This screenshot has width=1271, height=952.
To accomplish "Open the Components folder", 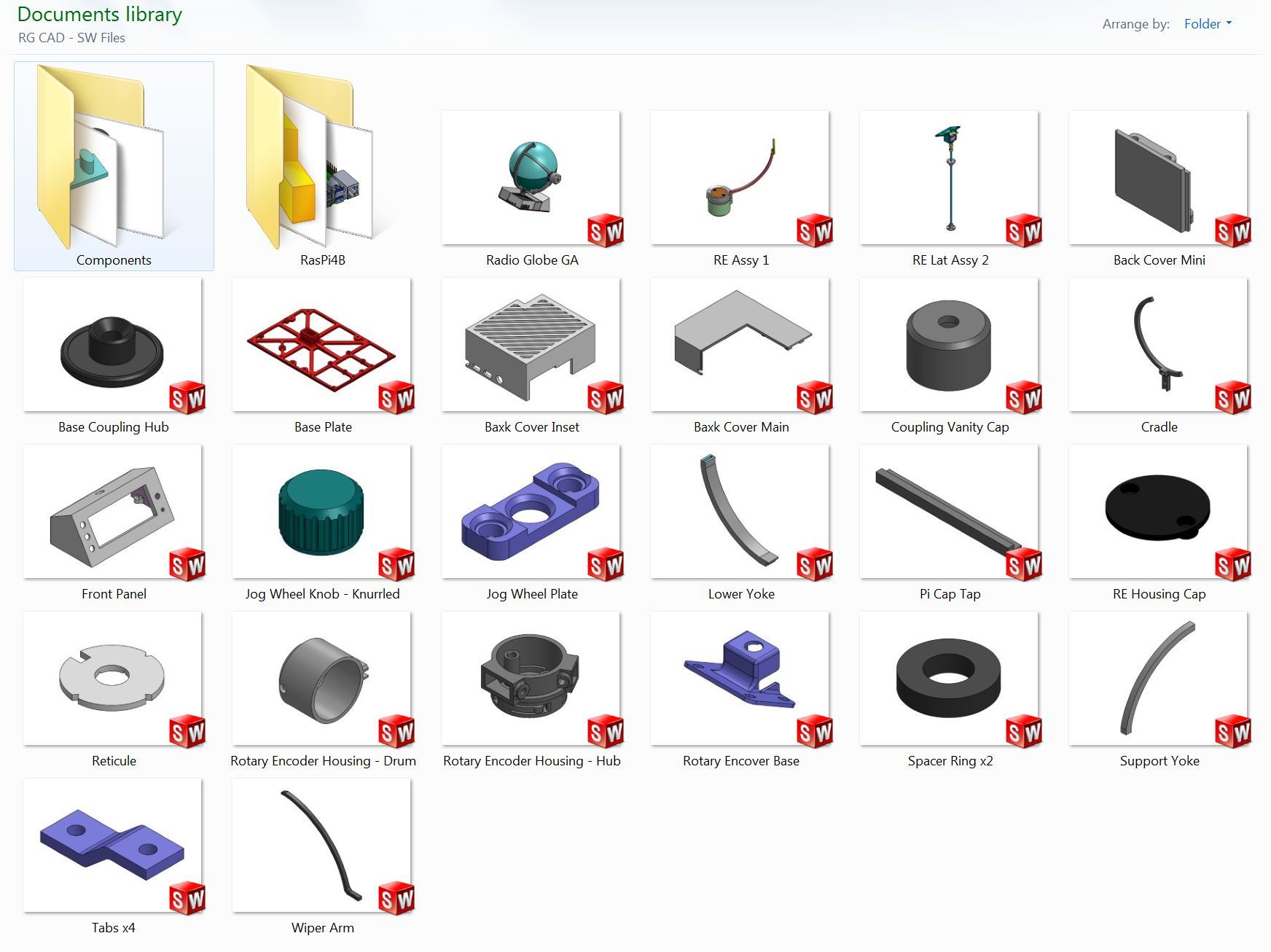I will pos(113,164).
